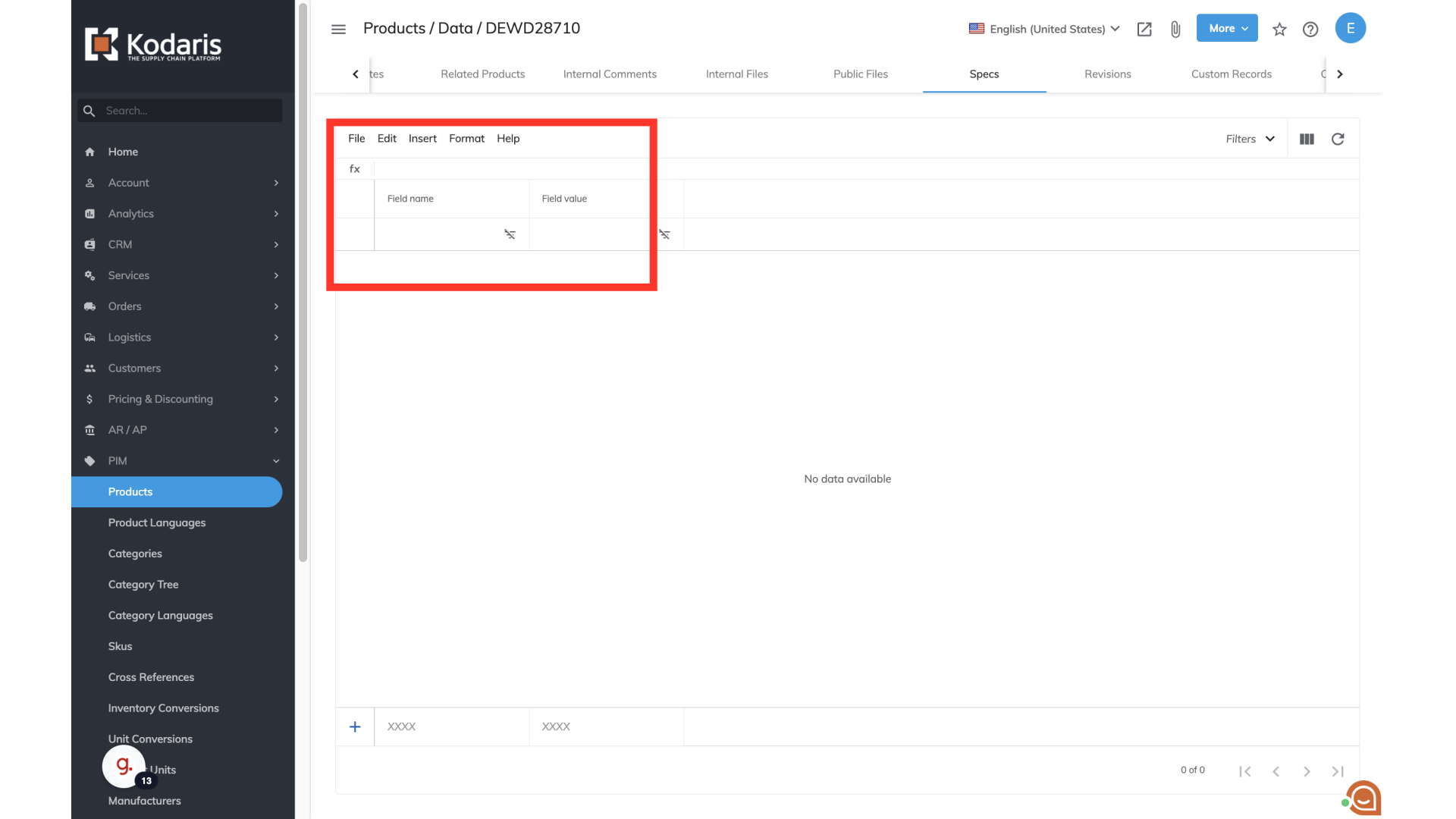Screen dimensions: 1456x819
Task: Clear filter on Field value column
Action: (664, 234)
